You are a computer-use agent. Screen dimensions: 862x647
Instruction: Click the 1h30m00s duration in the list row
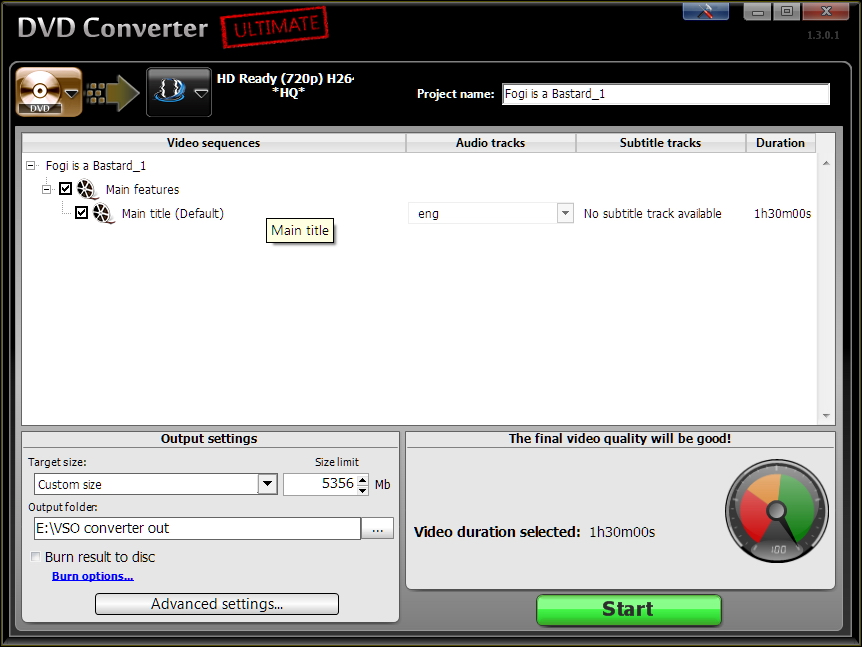point(782,213)
